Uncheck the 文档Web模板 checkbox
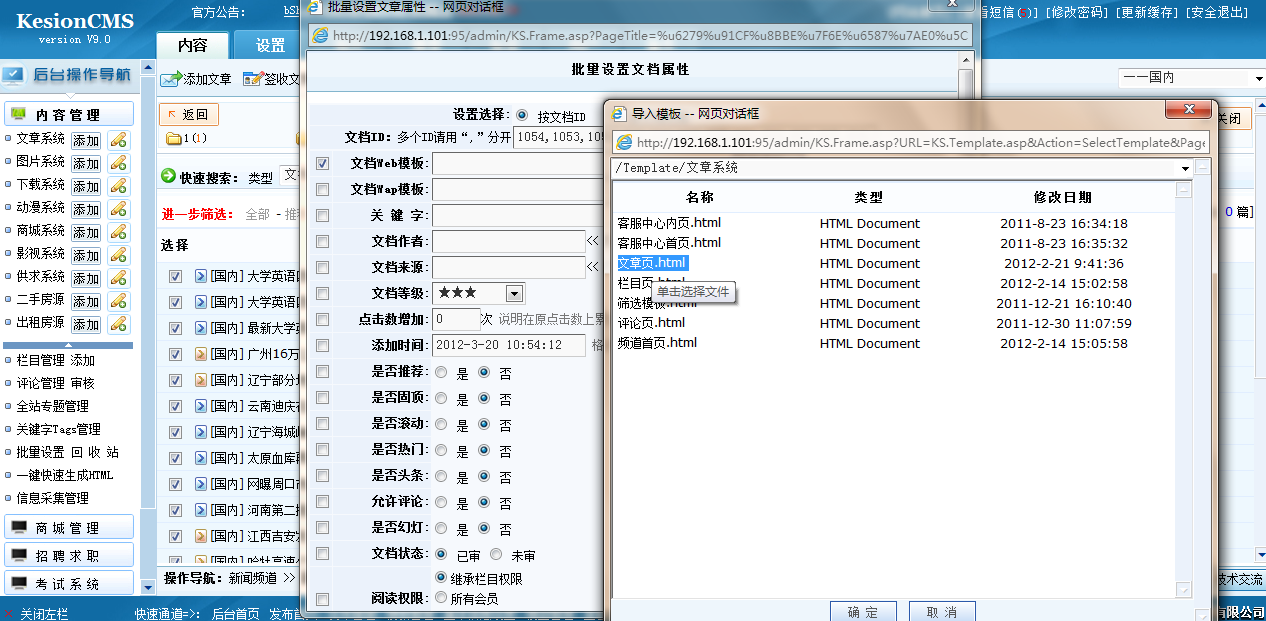 pyautogui.click(x=322, y=163)
